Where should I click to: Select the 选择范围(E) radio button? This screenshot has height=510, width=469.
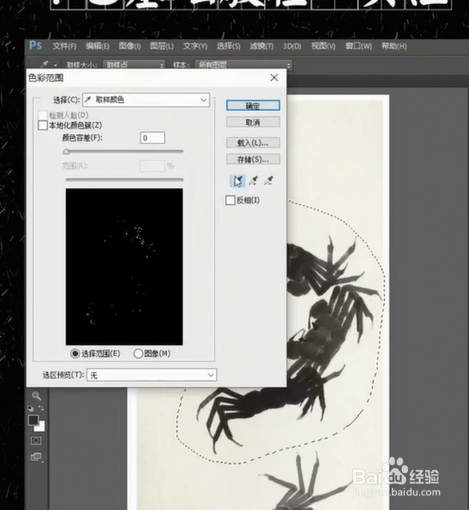75,353
